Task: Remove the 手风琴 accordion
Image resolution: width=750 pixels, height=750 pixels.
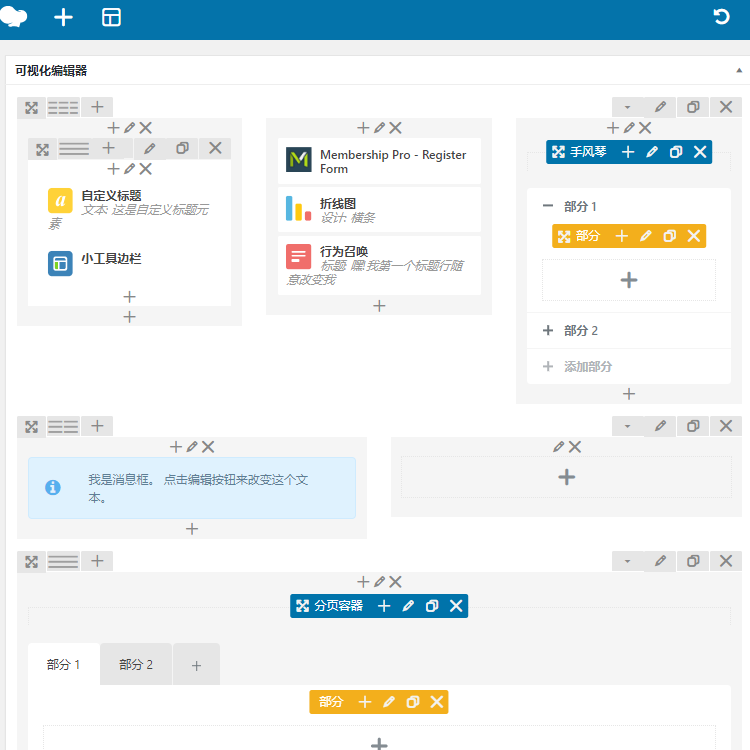Action: tap(700, 152)
